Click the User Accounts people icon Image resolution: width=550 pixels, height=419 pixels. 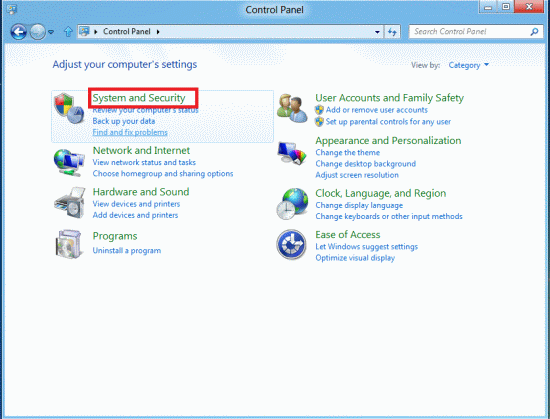coord(292,108)
